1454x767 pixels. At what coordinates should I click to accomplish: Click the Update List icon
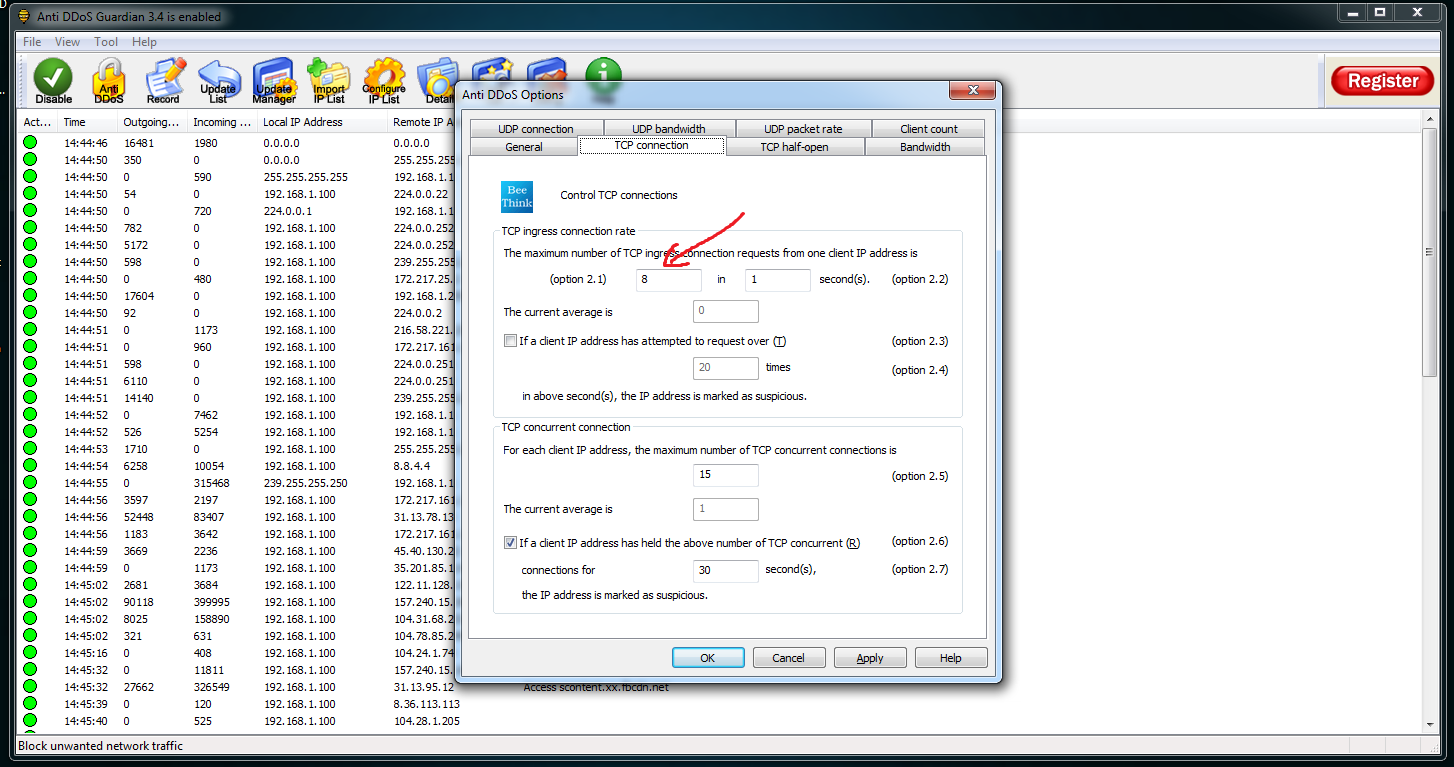(x=218, y=81)
